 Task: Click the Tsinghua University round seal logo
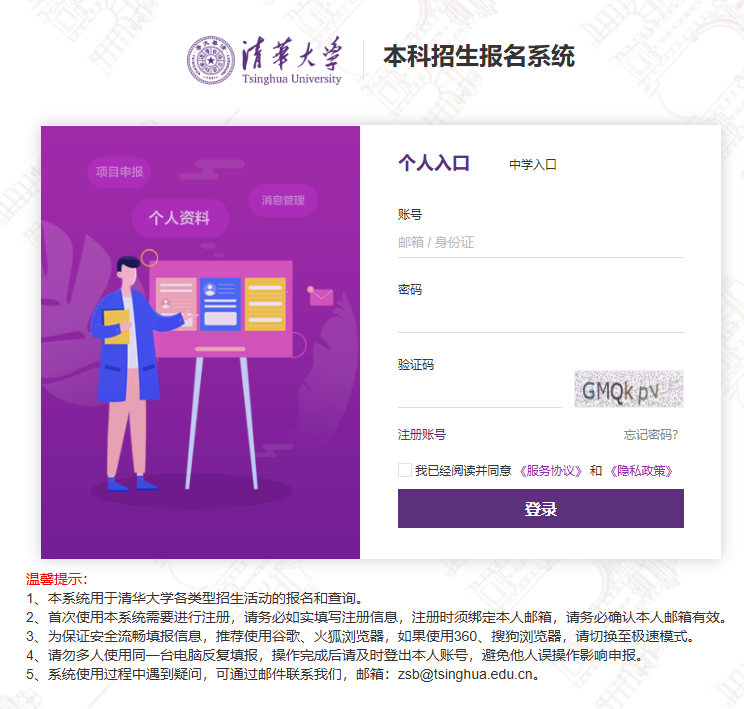click(211, 60)
